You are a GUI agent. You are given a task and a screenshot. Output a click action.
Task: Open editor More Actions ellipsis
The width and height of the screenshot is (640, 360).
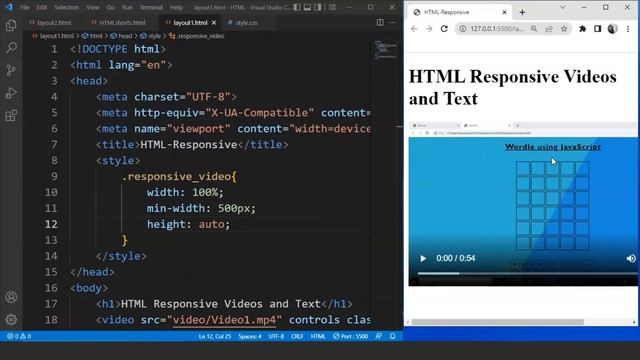pos(392,22)
